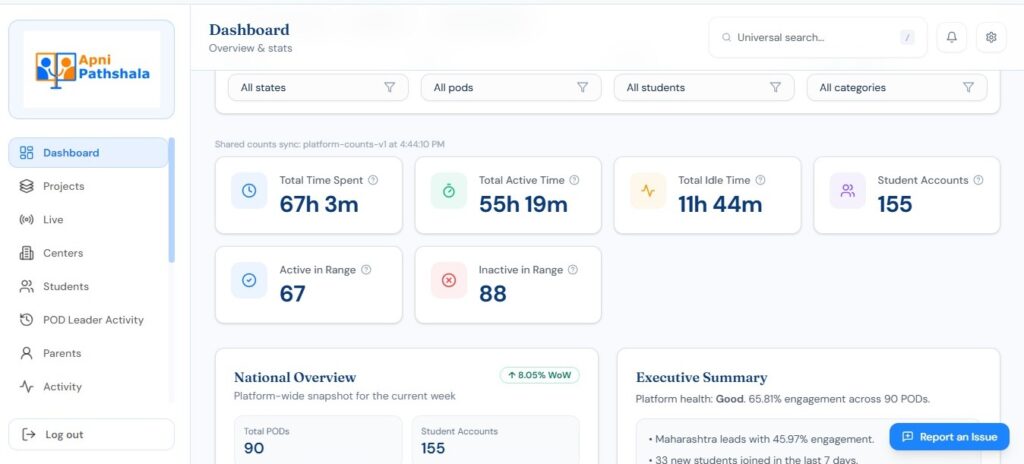Screen dimensions: 1024x464
Task: Click the Apni Pathshala logo
Action: tap(92, 69)
